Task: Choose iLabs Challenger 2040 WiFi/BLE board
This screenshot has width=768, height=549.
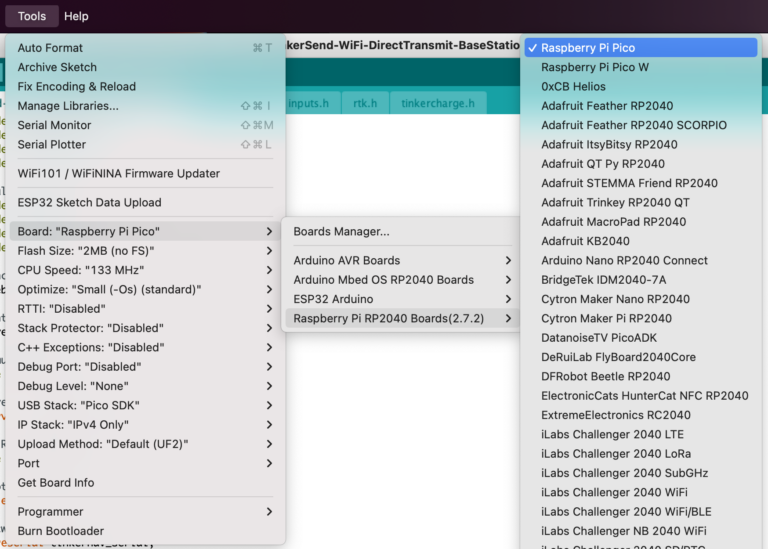Action: pyautogui.click(x=641, y=512)
